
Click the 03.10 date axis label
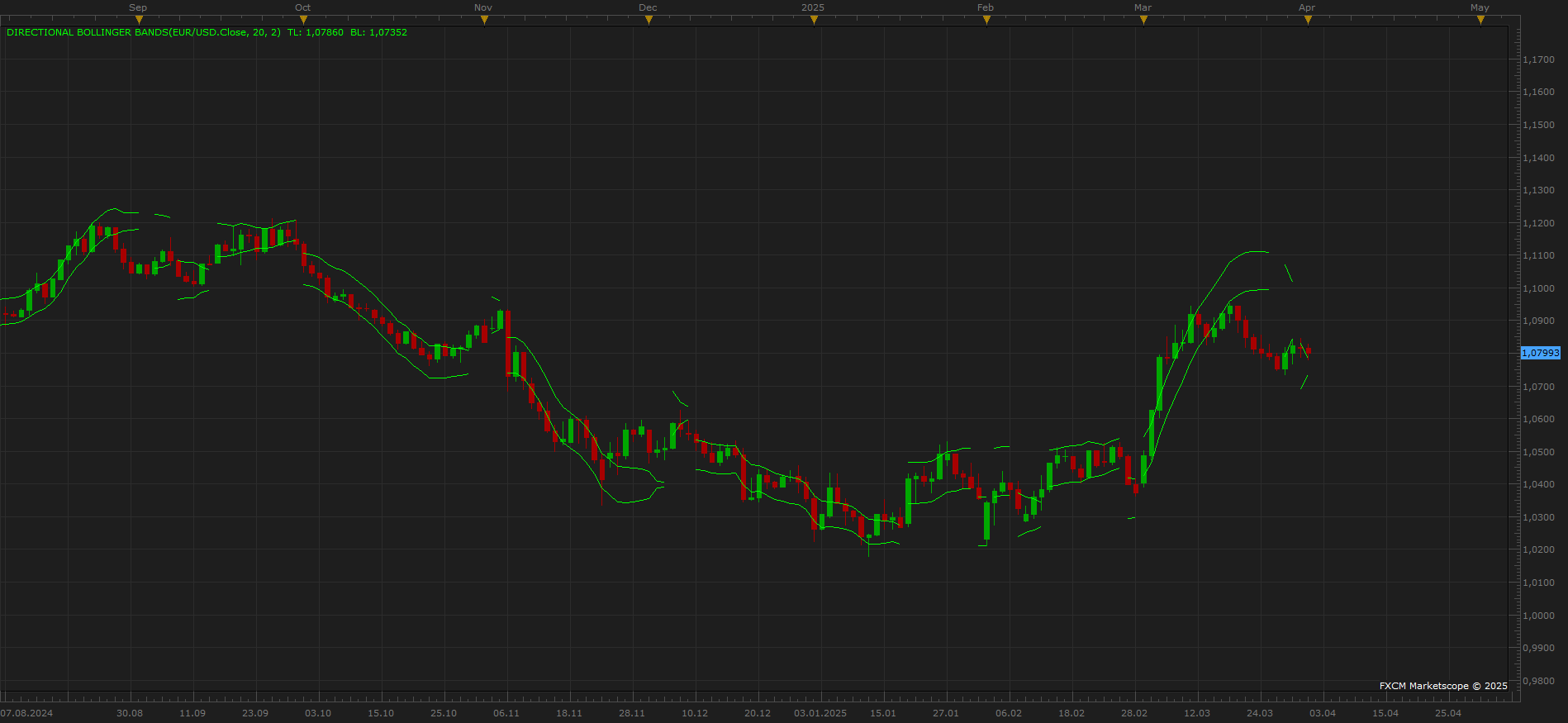tap(318, 713)
